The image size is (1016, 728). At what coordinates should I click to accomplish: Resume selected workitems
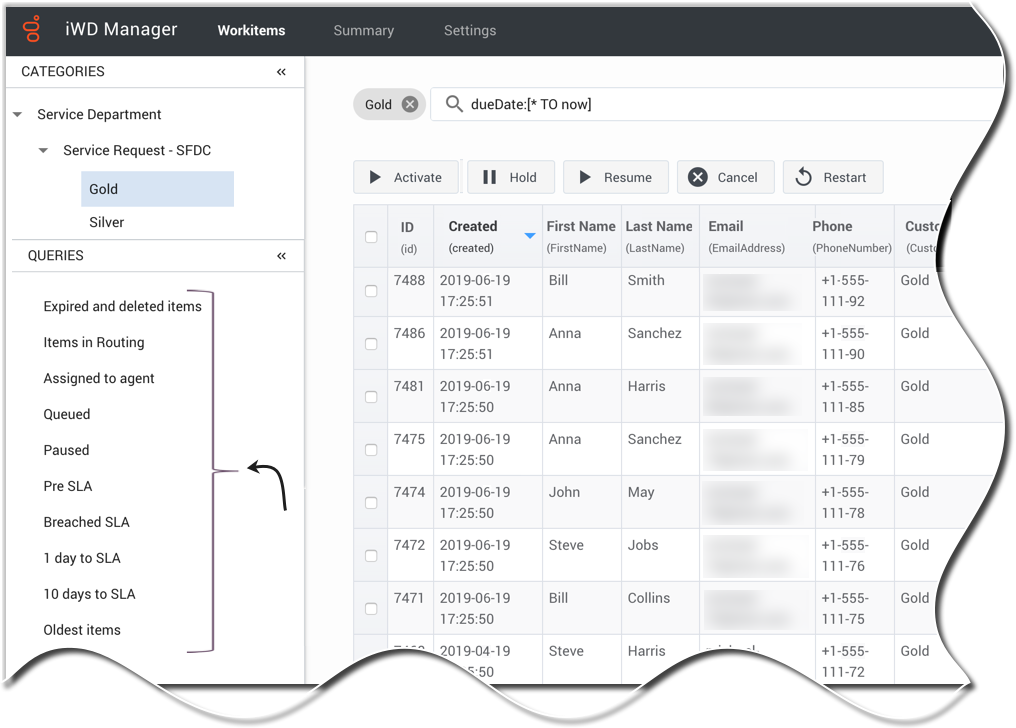615,177
